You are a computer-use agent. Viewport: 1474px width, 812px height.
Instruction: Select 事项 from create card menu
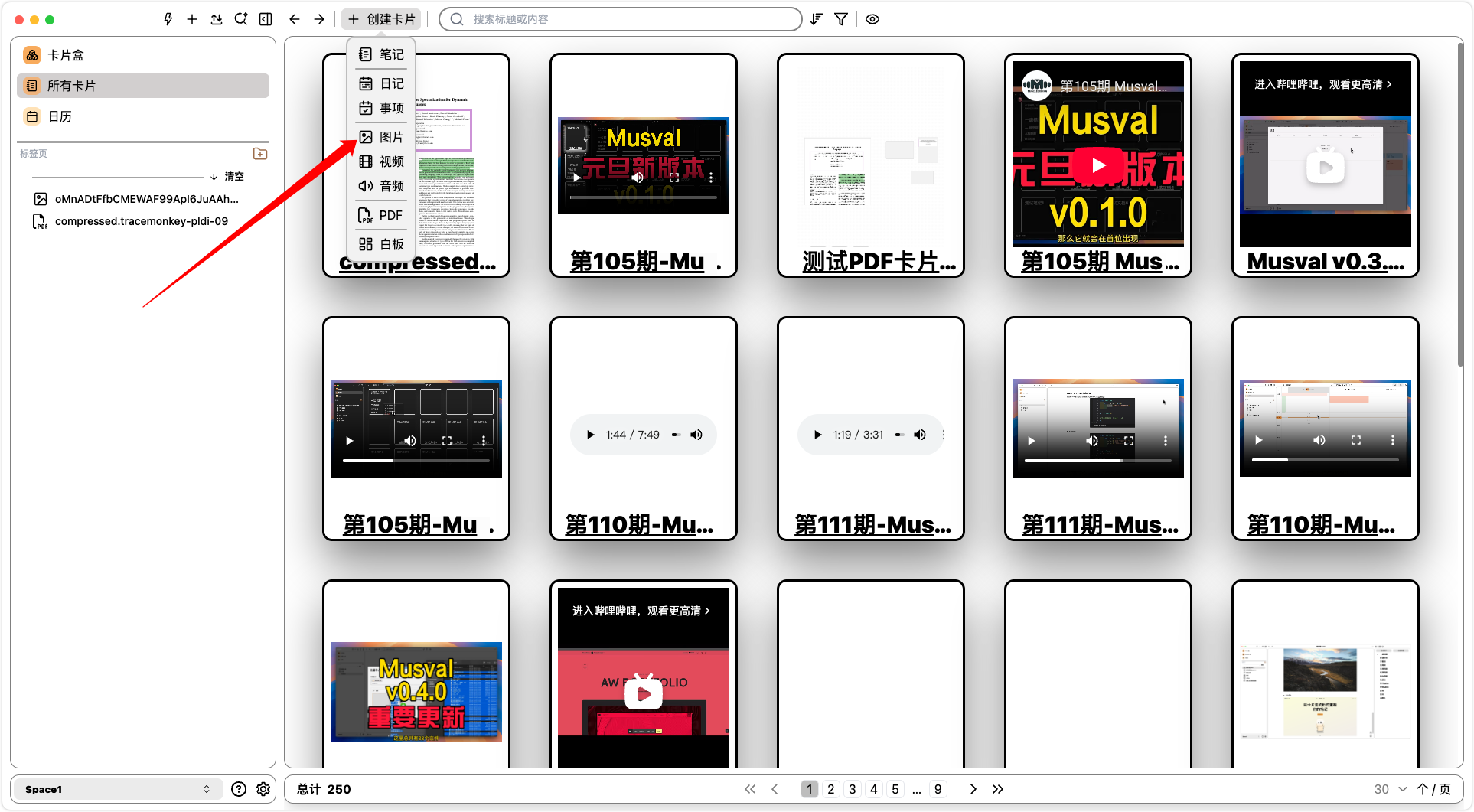point(381,108)
